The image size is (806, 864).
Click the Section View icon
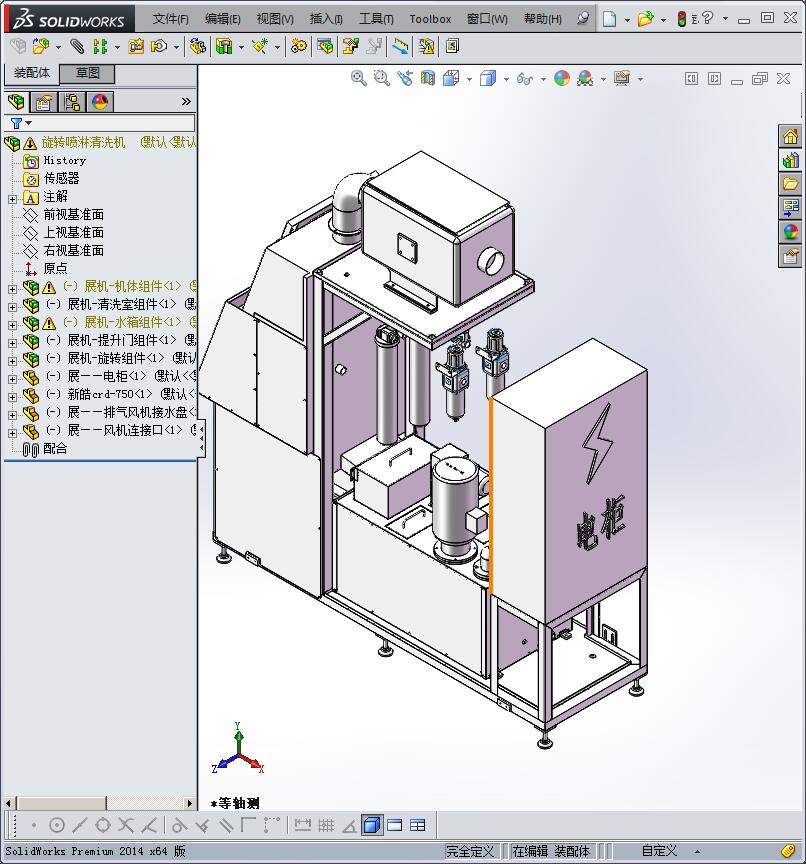[x=428, y=78]
